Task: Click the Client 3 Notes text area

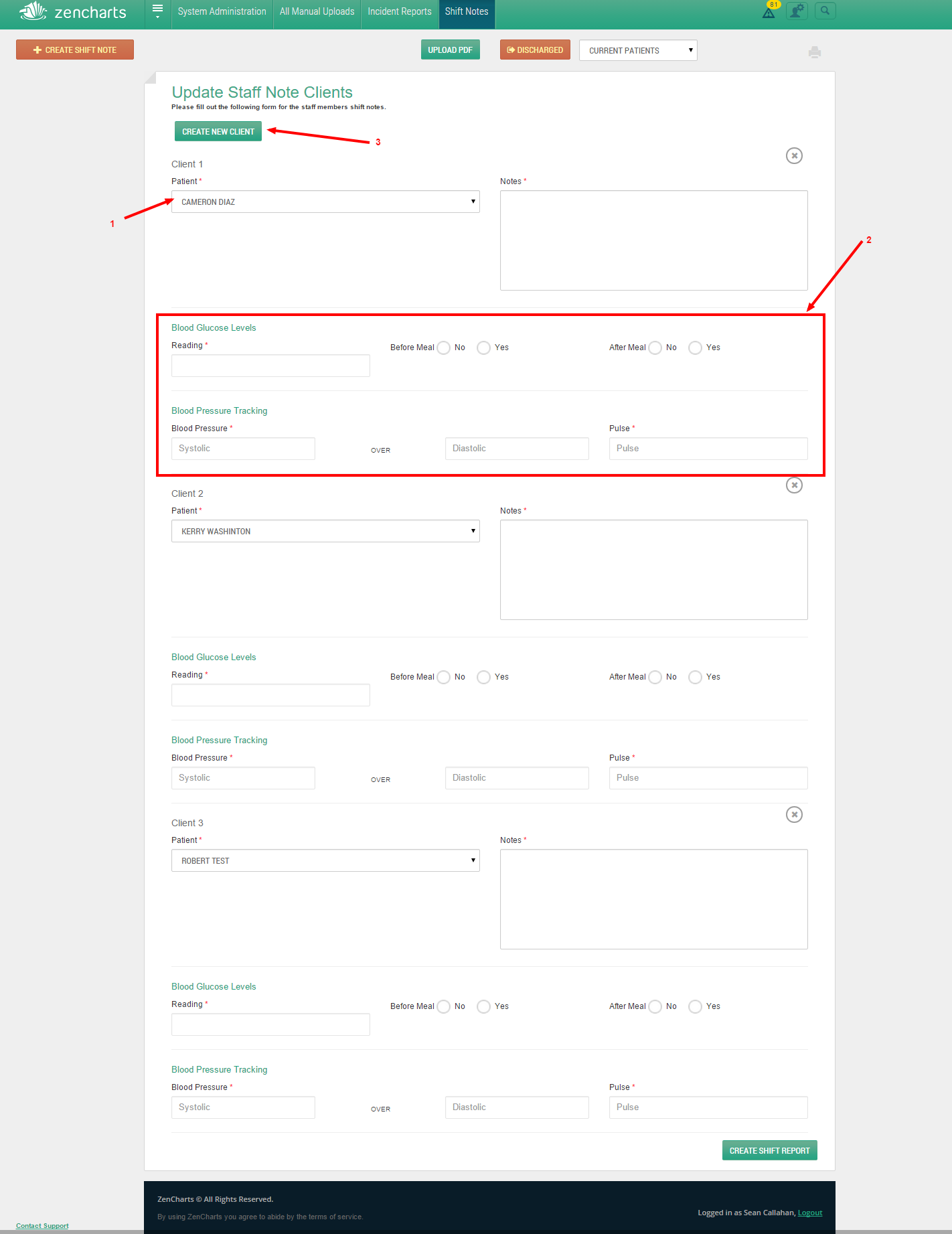Action: 653,899
